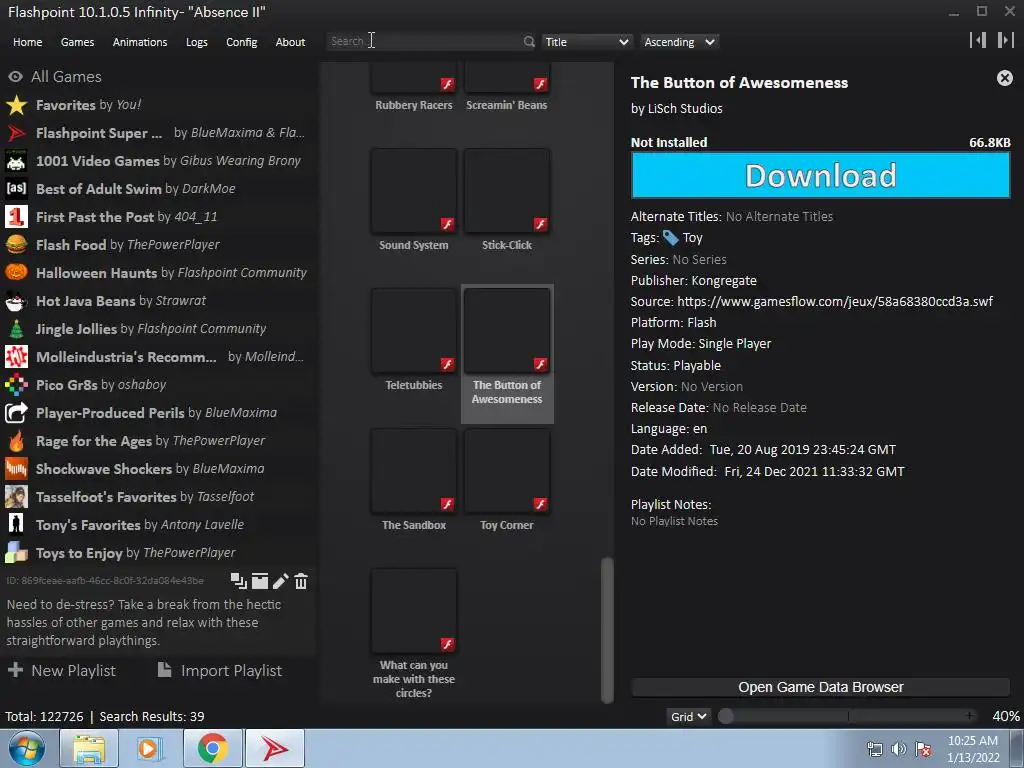The image size is (1024, 768).
Task: Click the Molleindustria's Recommendations icon
Action: point(16,357)
